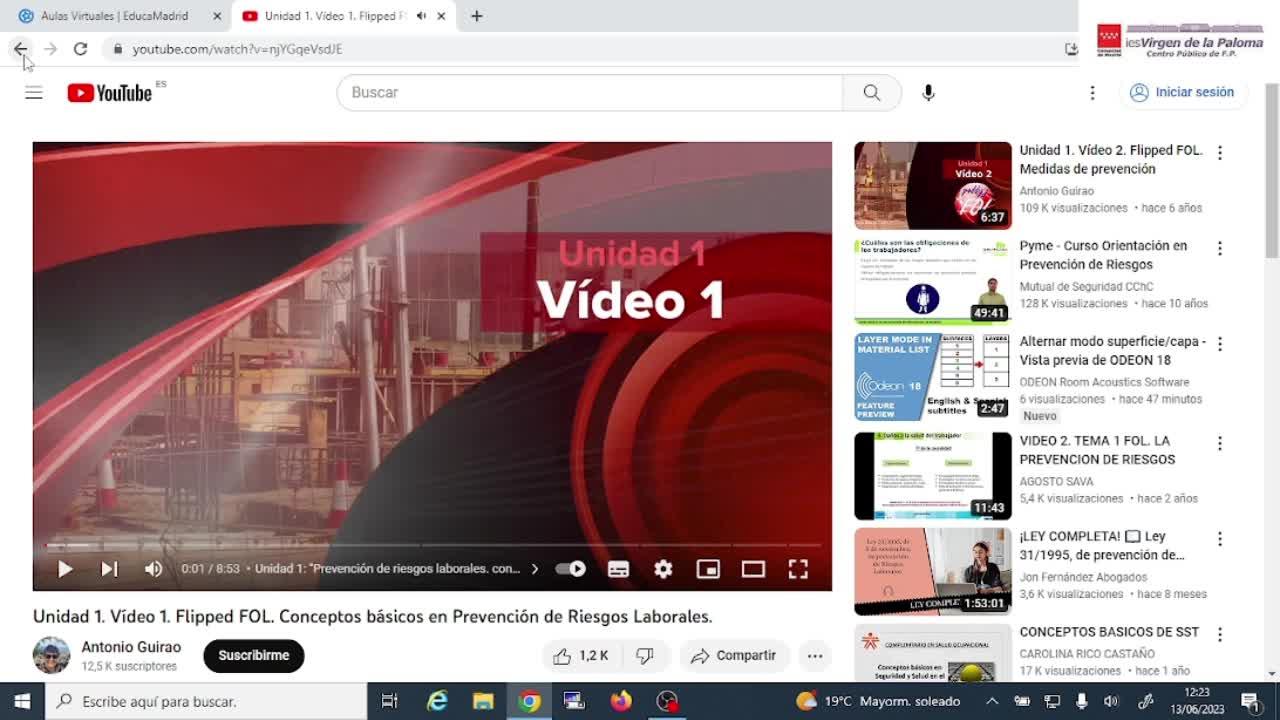This screenshot has width=1280, height=720.
Task: Skip to the next video
Action: (x=109, y=569)
